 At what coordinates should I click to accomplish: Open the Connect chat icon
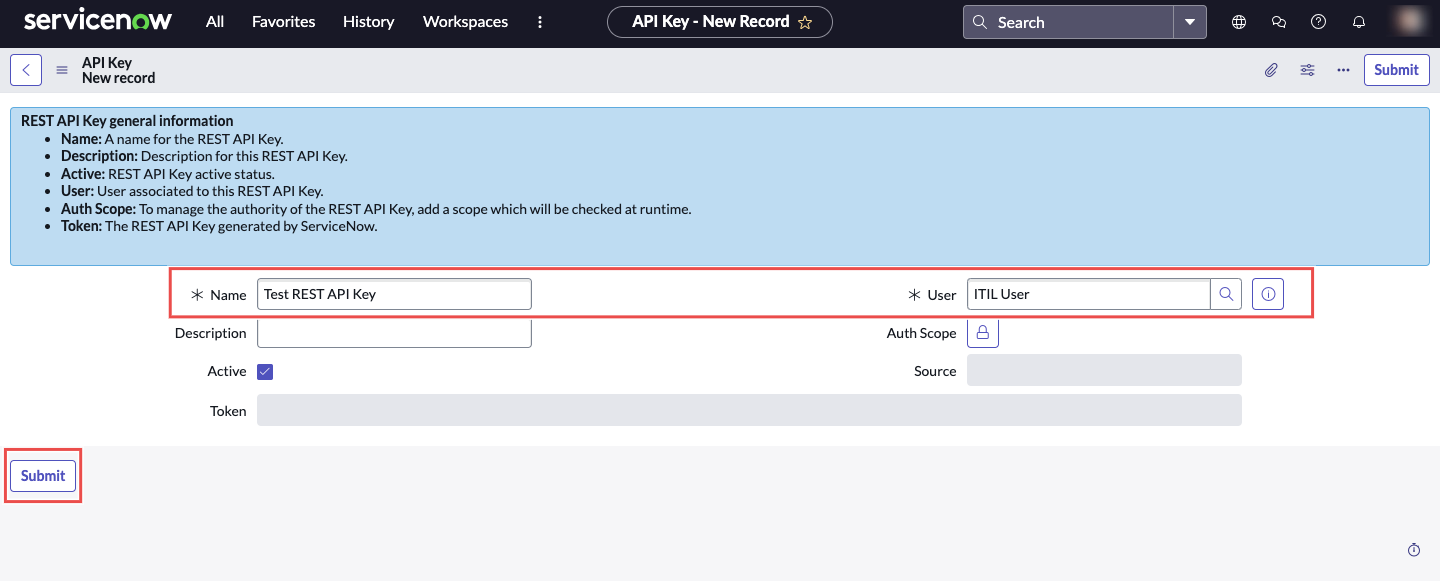coord(1278,21)
